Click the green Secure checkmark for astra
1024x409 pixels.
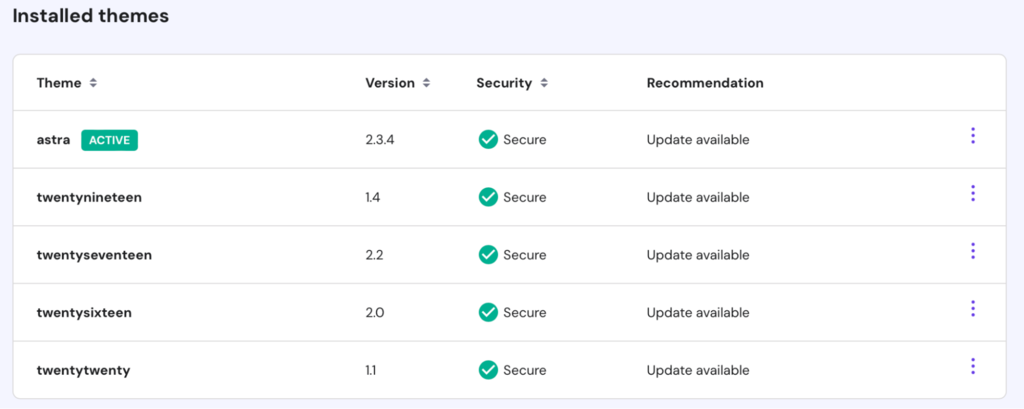pyautogui.click(x=488, y=140)
